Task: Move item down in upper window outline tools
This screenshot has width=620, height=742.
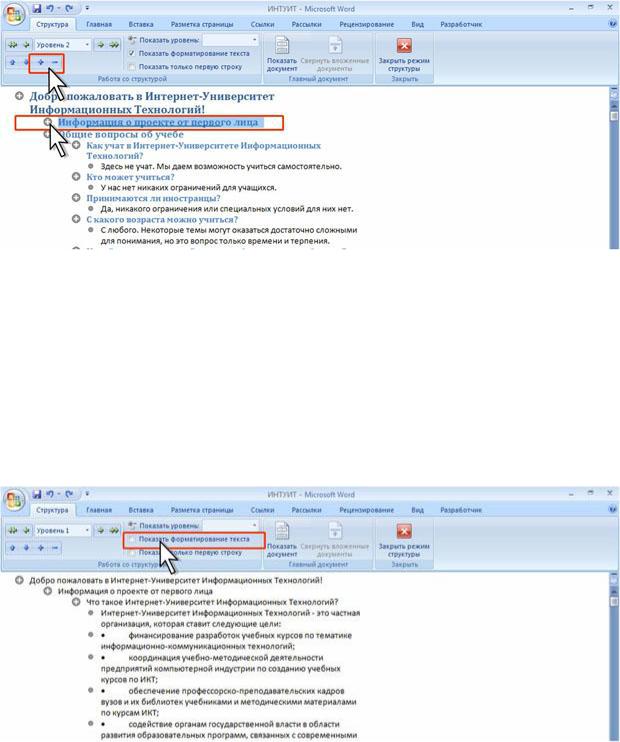Action: click(26, 62)
